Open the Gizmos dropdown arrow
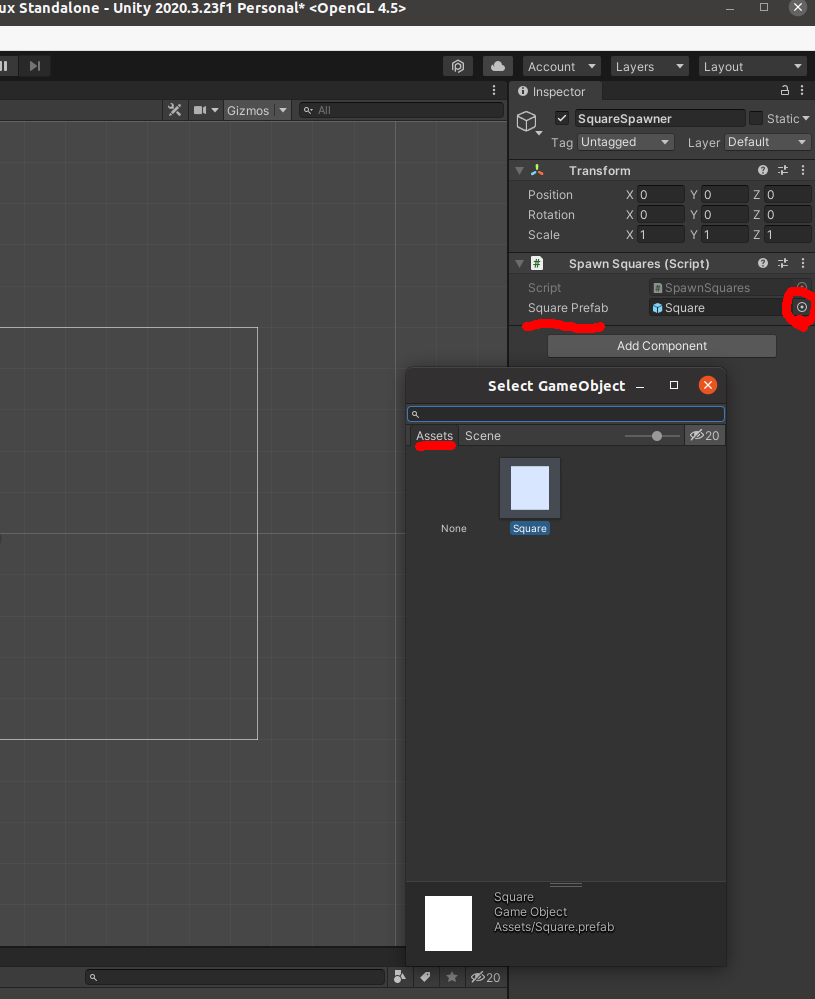 281,111
